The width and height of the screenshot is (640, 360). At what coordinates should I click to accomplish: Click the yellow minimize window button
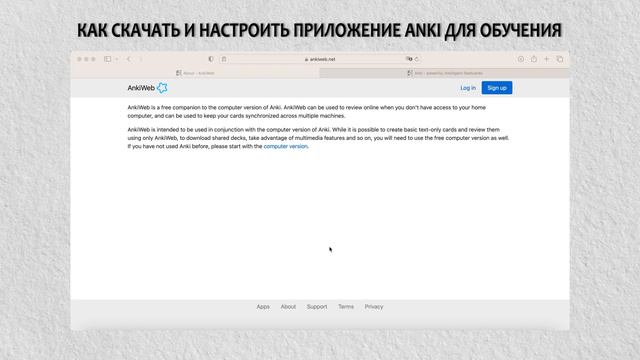tap(86, 59)
